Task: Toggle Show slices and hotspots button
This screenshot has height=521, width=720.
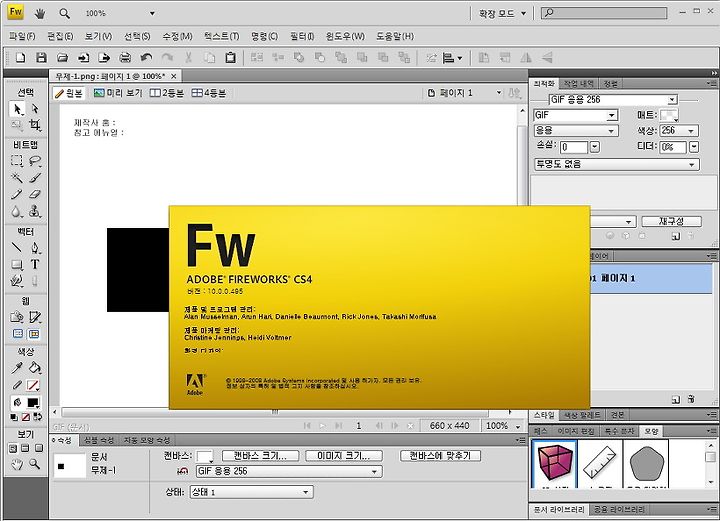Action: pos(34,334)
